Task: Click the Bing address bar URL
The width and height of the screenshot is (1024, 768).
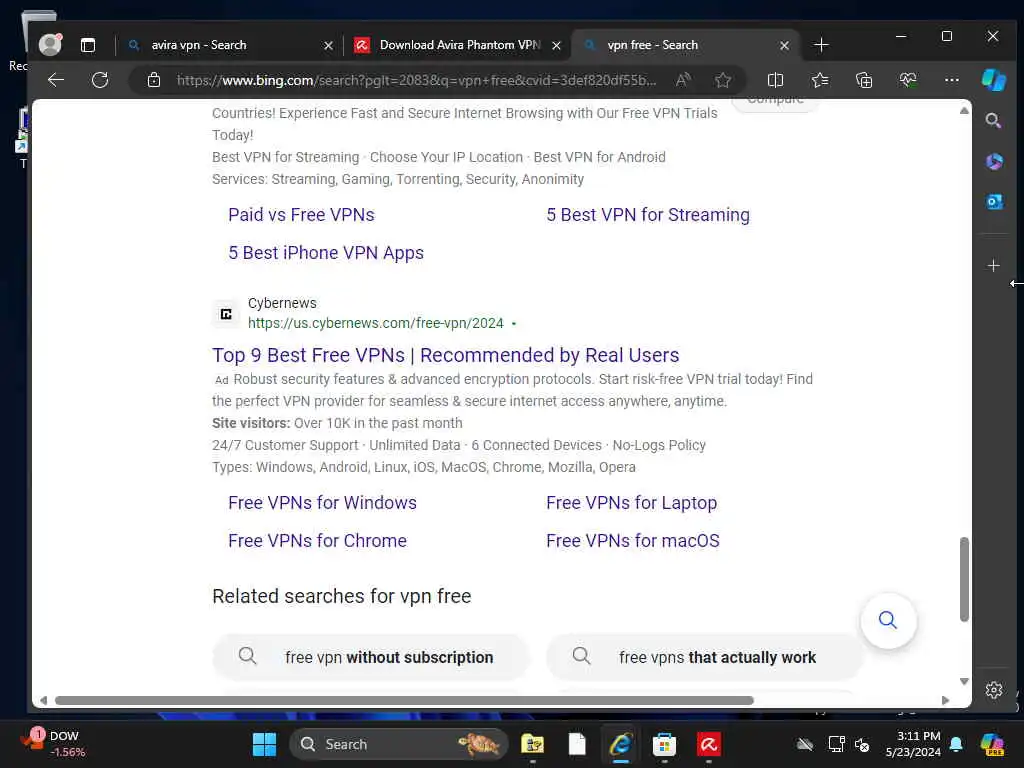Action: click(417, 80)
